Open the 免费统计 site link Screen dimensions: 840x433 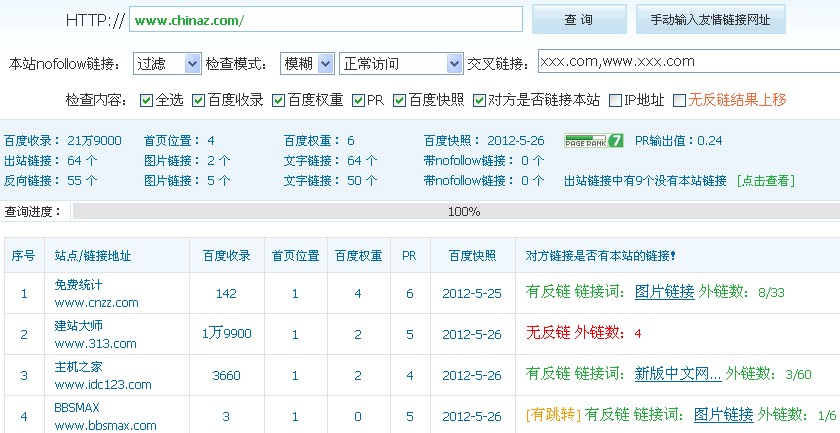pyautogui.click(x=78, y=284)
